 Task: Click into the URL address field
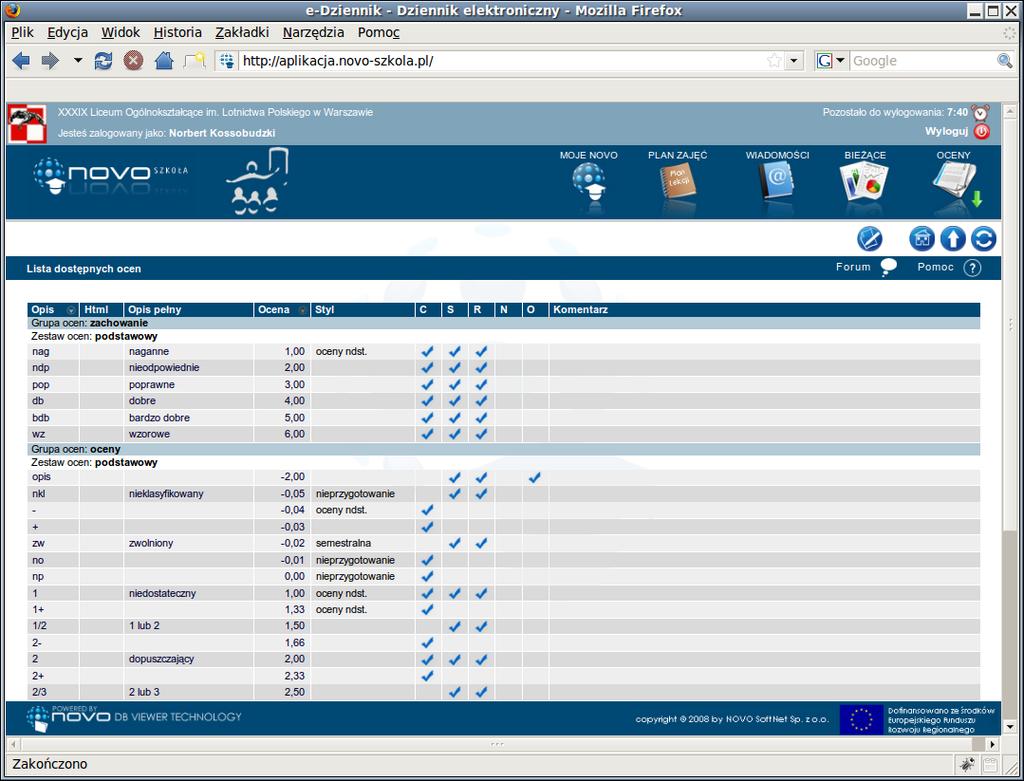coord(500,61)
